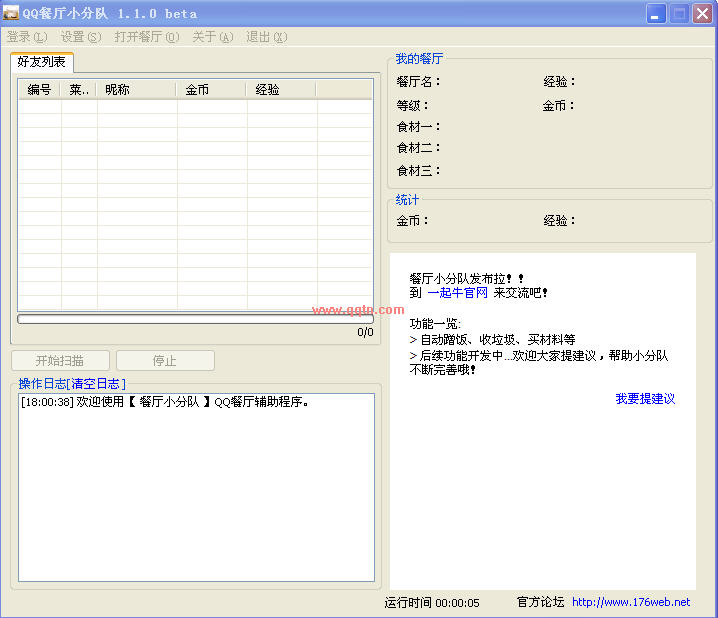Click the 我要提建议 link
The width and height of the screenshot is (718, 618).
pos(645,399)
